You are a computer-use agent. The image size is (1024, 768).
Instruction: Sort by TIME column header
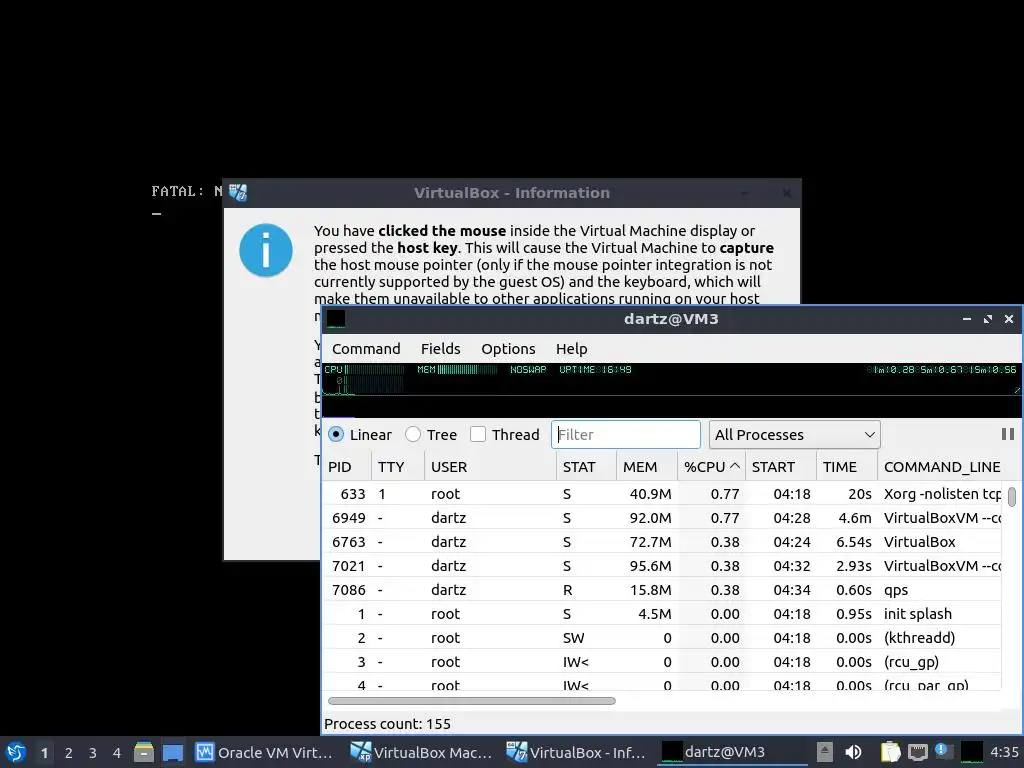pos(846,467)
